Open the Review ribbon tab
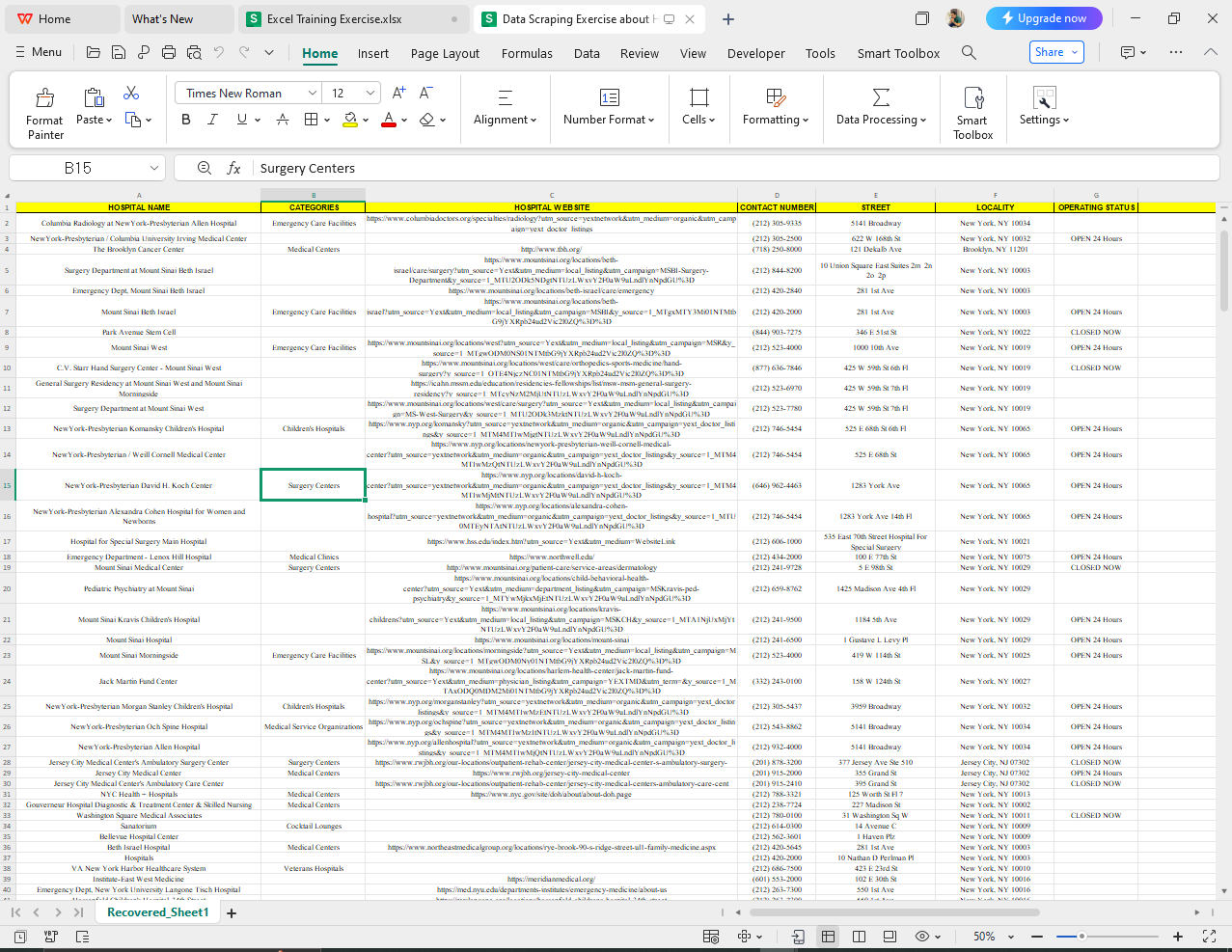1232x952 pixels. click(x=640, y=53)
